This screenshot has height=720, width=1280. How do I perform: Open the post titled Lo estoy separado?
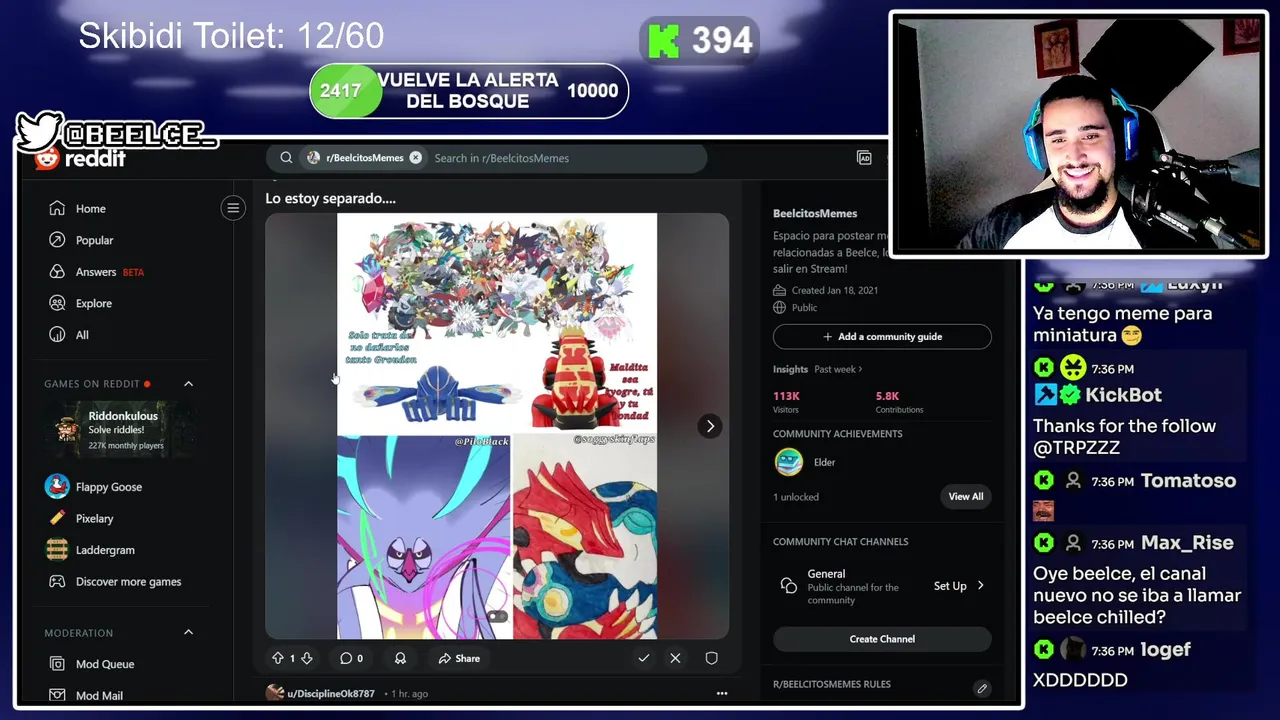tap(330, 198)
